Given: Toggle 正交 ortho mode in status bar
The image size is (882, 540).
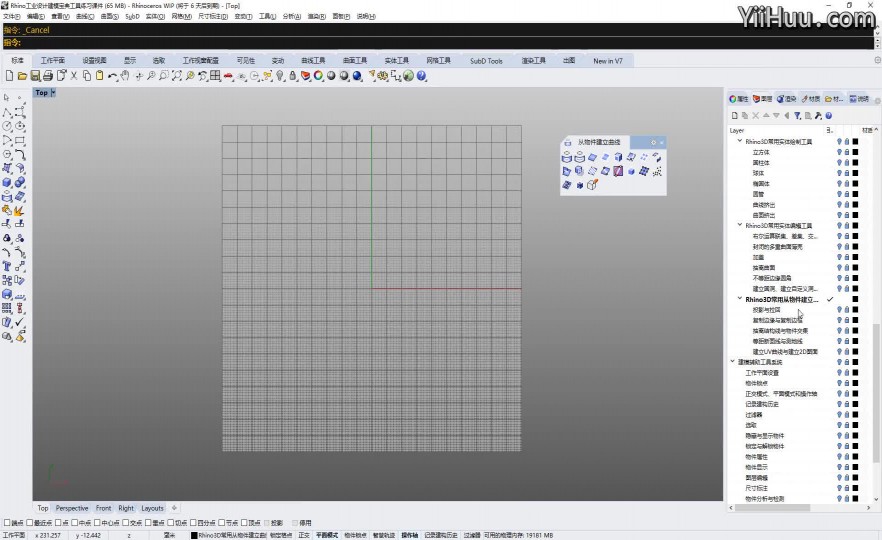Looking at the screenshot, I should pos(304,535).
